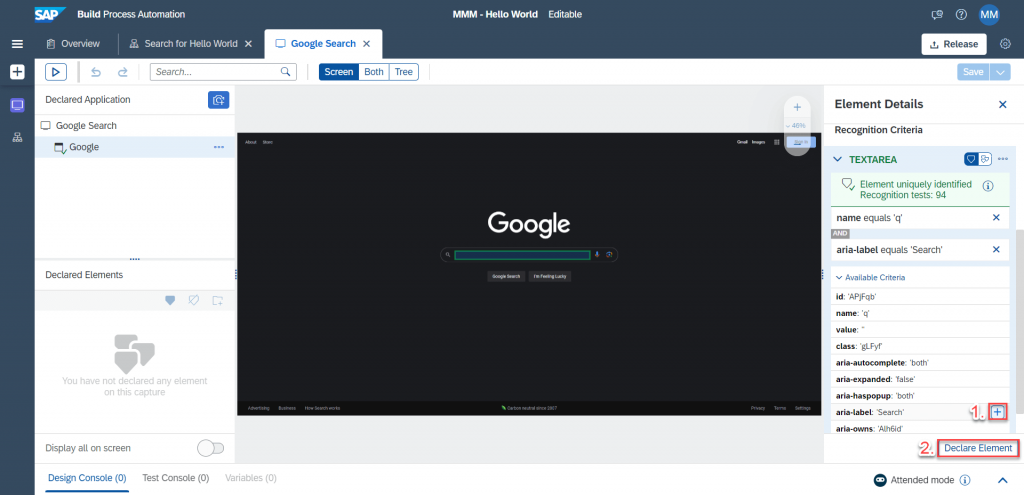This screenshot has width=1024, height=495.
Task: Open TEXTAREA more options ellipsis
Action: pos(1002,159)
